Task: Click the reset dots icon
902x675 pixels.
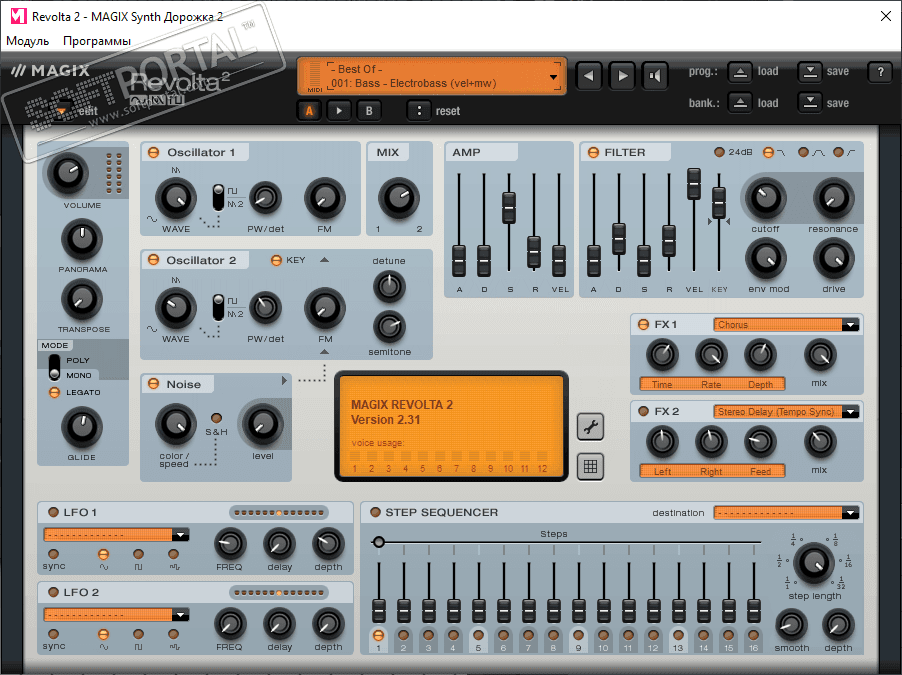Action: point(419,110)
